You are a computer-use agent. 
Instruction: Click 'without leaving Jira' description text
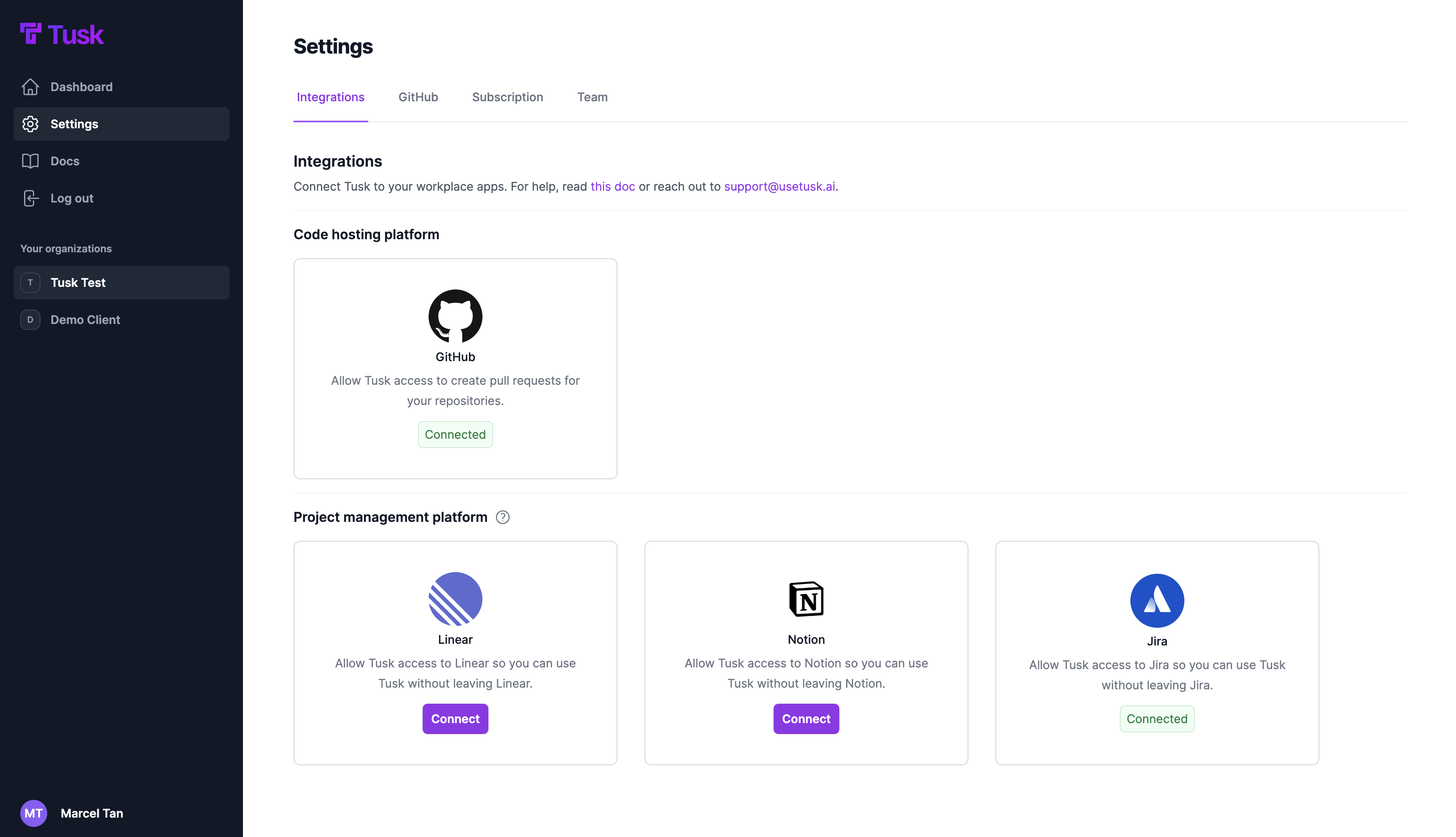[1157, 685]
